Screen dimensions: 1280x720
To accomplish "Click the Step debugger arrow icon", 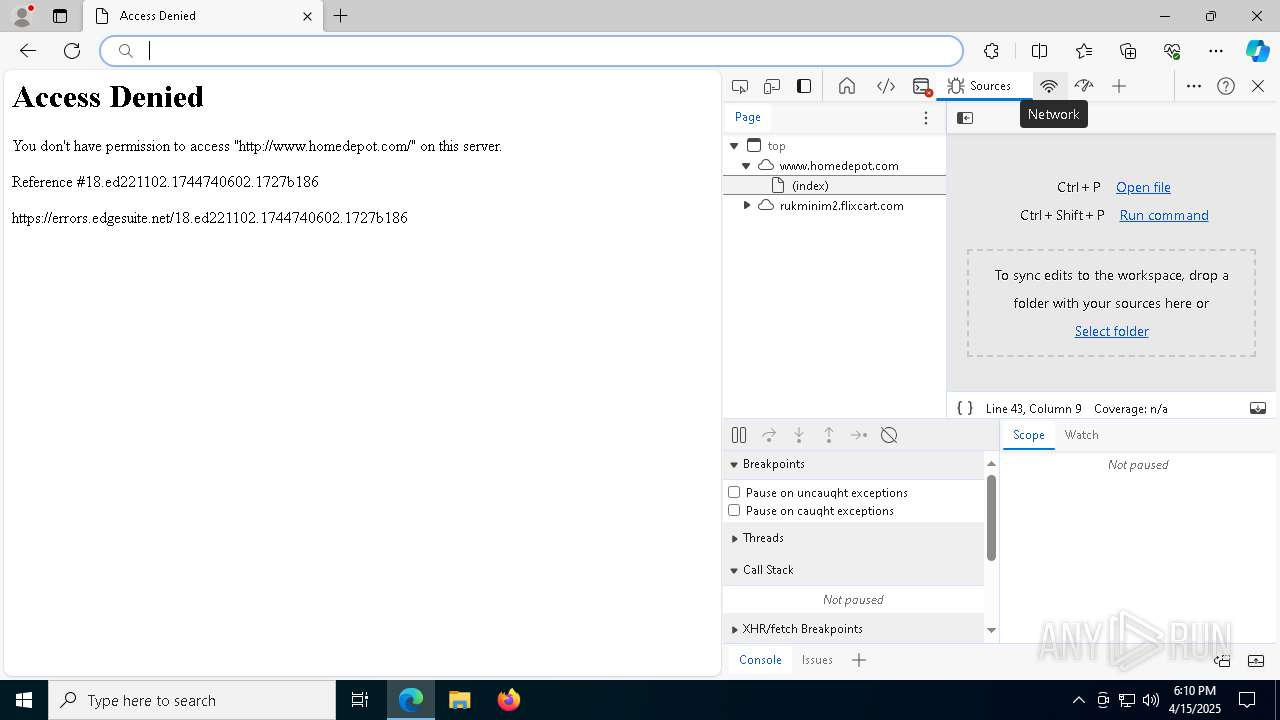I will pyautogui.click(x=859, y=435).
